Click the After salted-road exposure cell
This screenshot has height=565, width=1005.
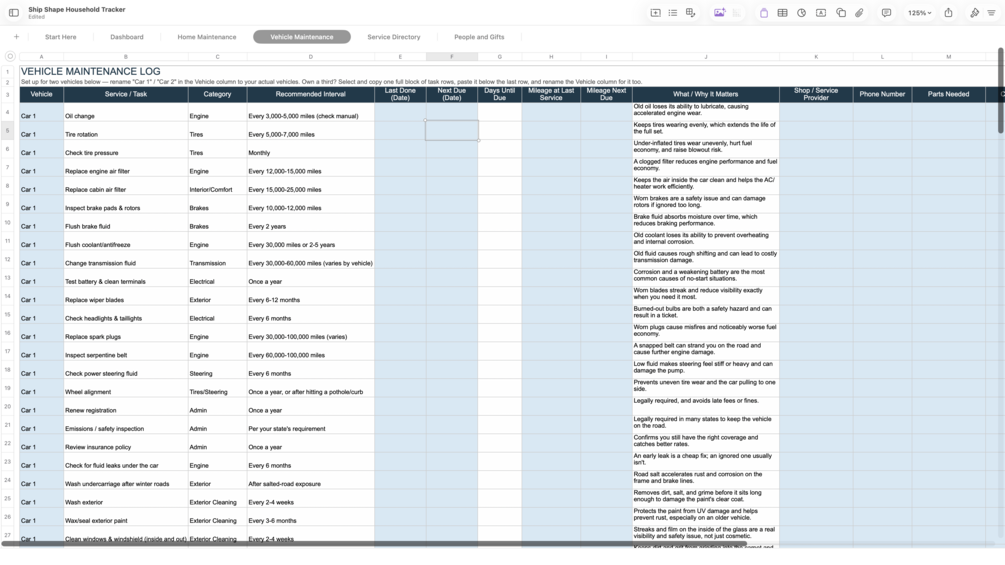coord(311,481)
